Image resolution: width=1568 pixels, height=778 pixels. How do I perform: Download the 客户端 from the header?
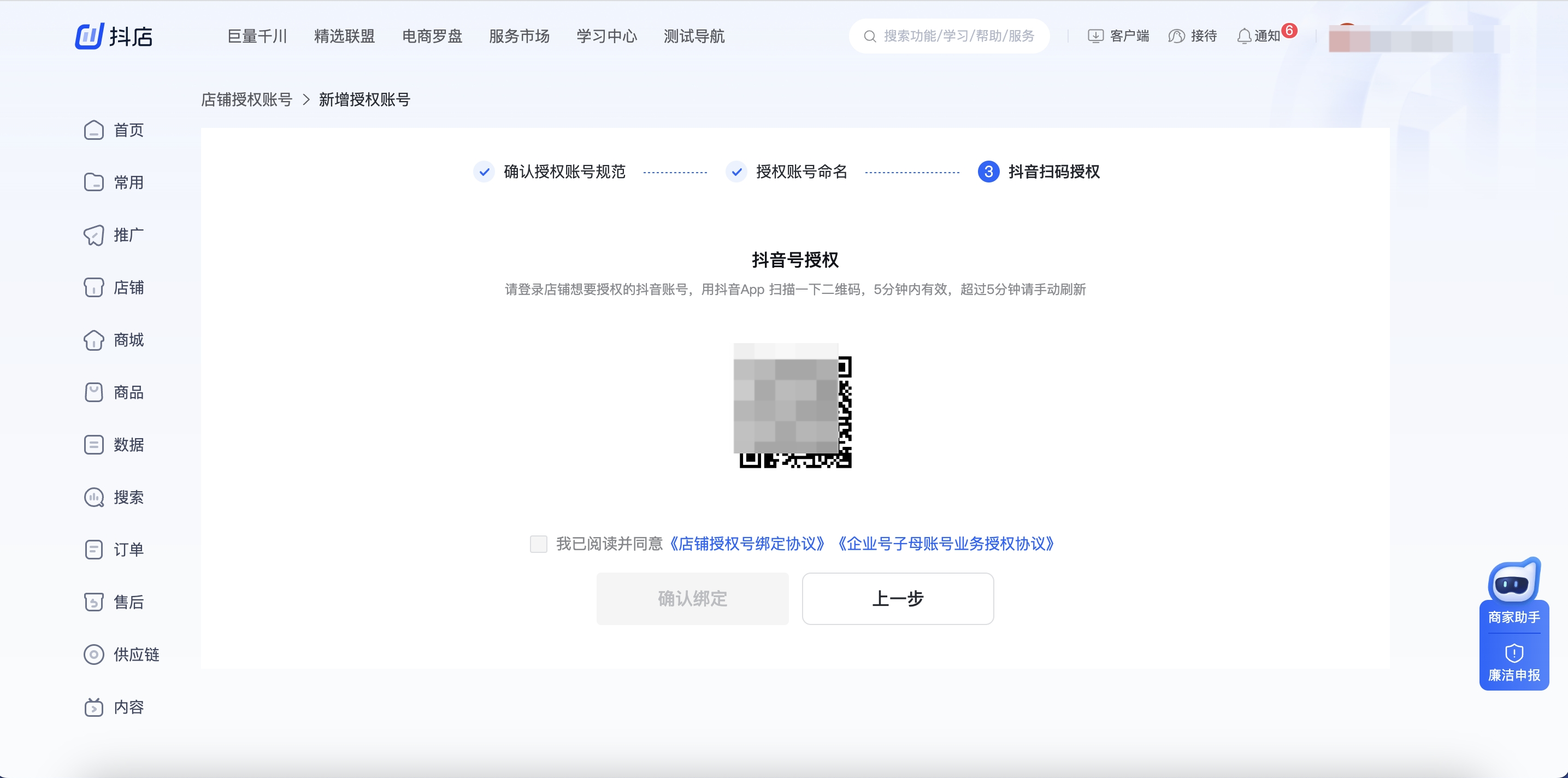[x=1118, y=37]
